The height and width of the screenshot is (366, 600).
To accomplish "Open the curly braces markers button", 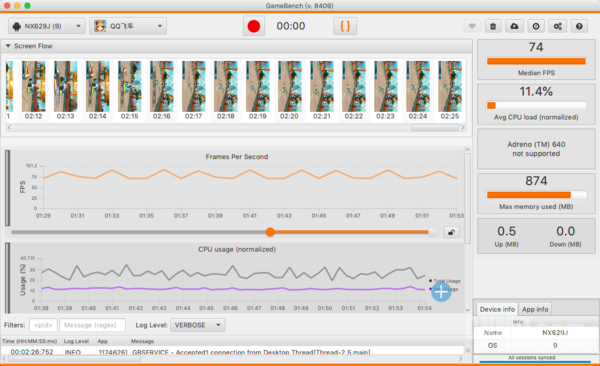I will [x=345, y=26].
